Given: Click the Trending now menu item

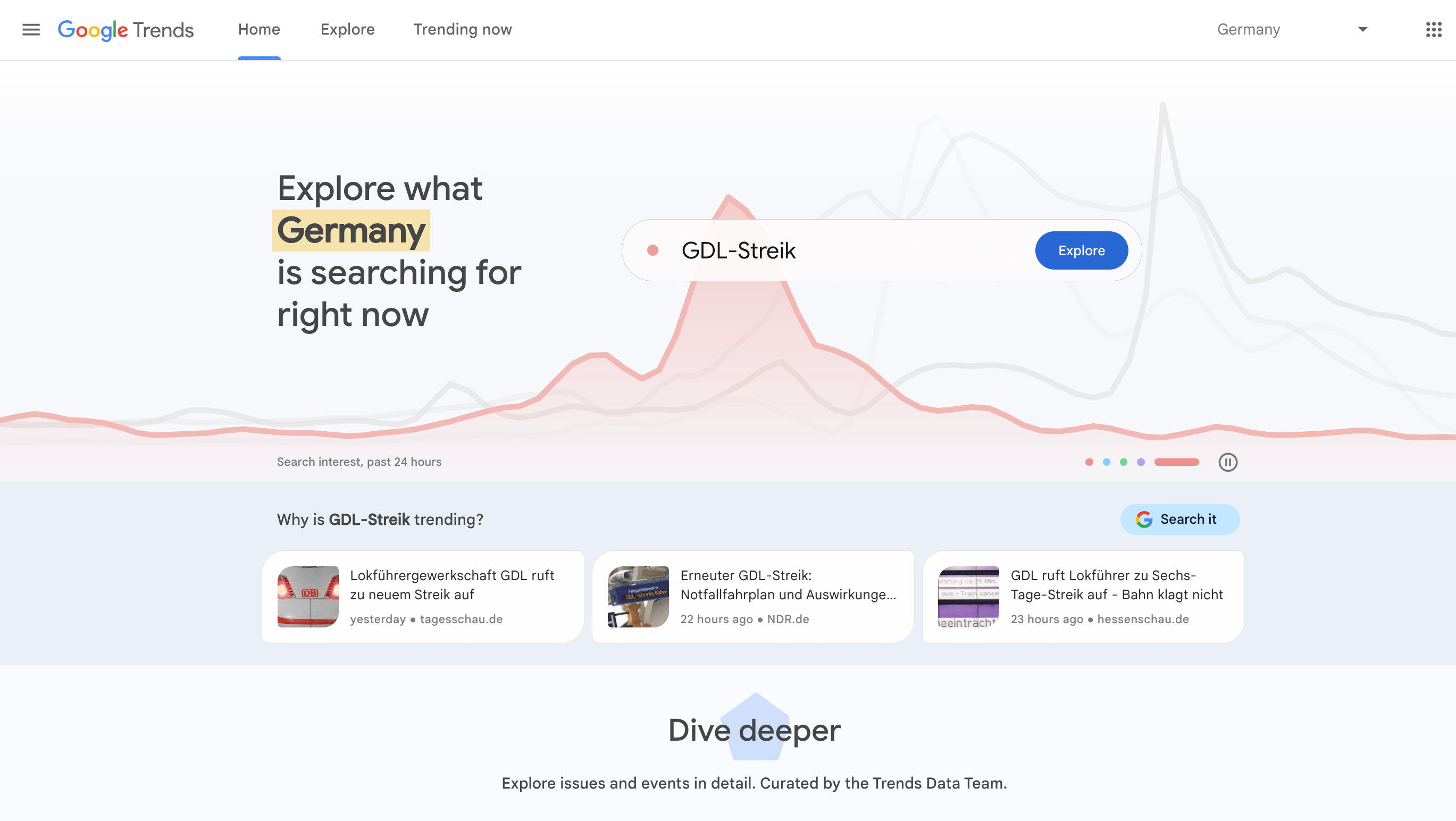Looking at the screenshot, I should (x=463, y=29).
